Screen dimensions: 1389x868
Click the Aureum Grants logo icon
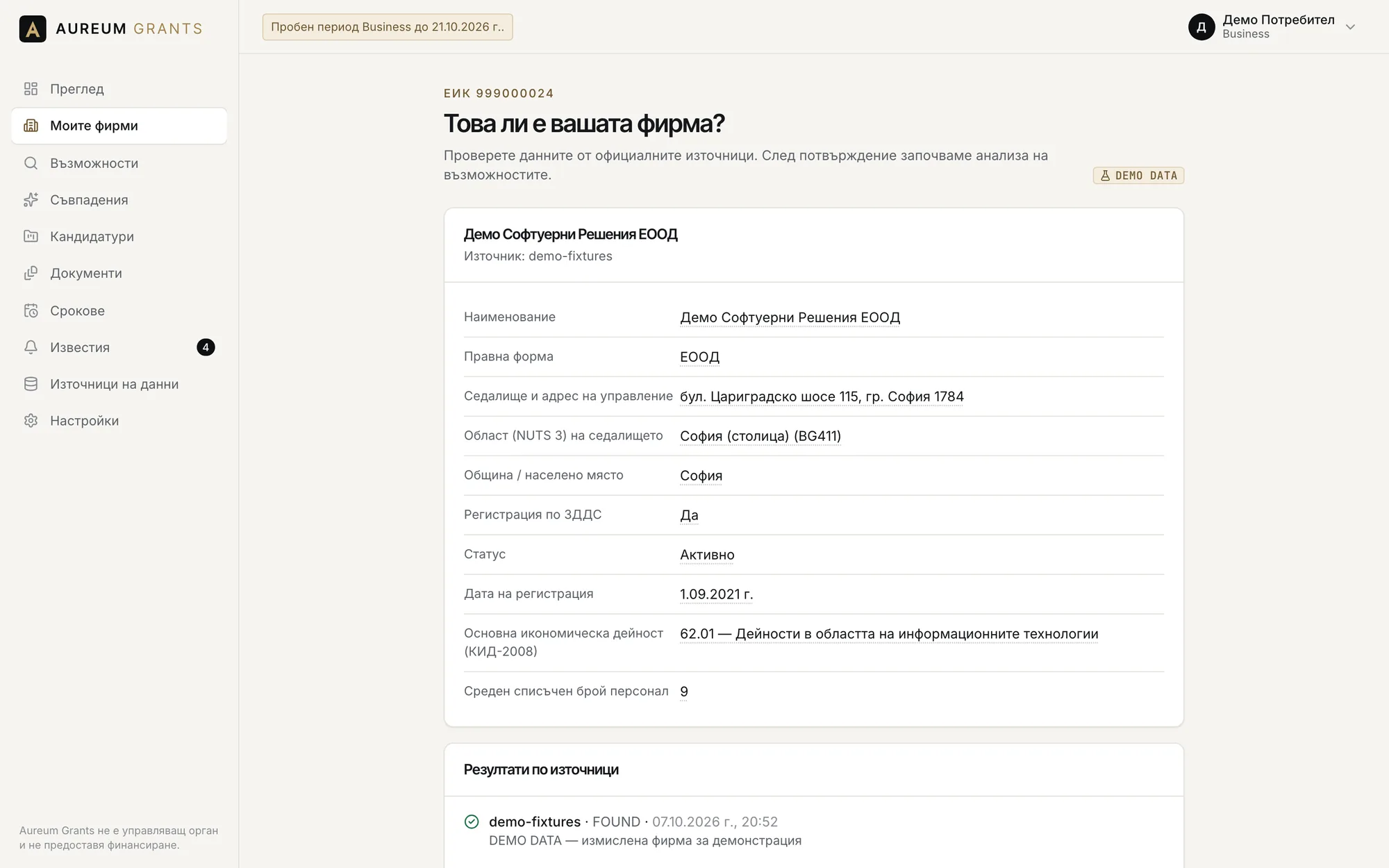[33, 28]
